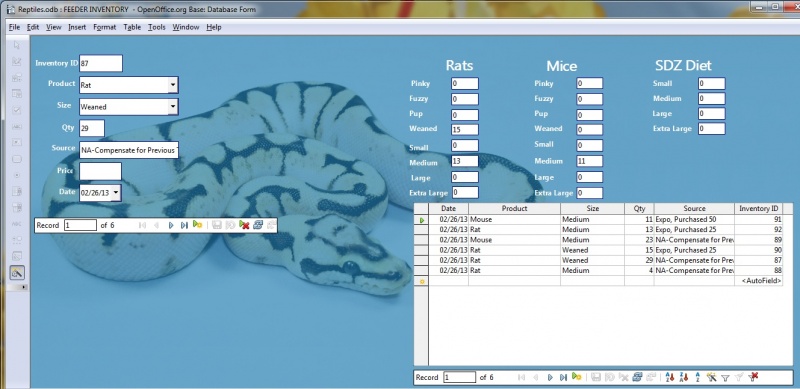
Task: Open the Format menu
Action: click(105, 27)
